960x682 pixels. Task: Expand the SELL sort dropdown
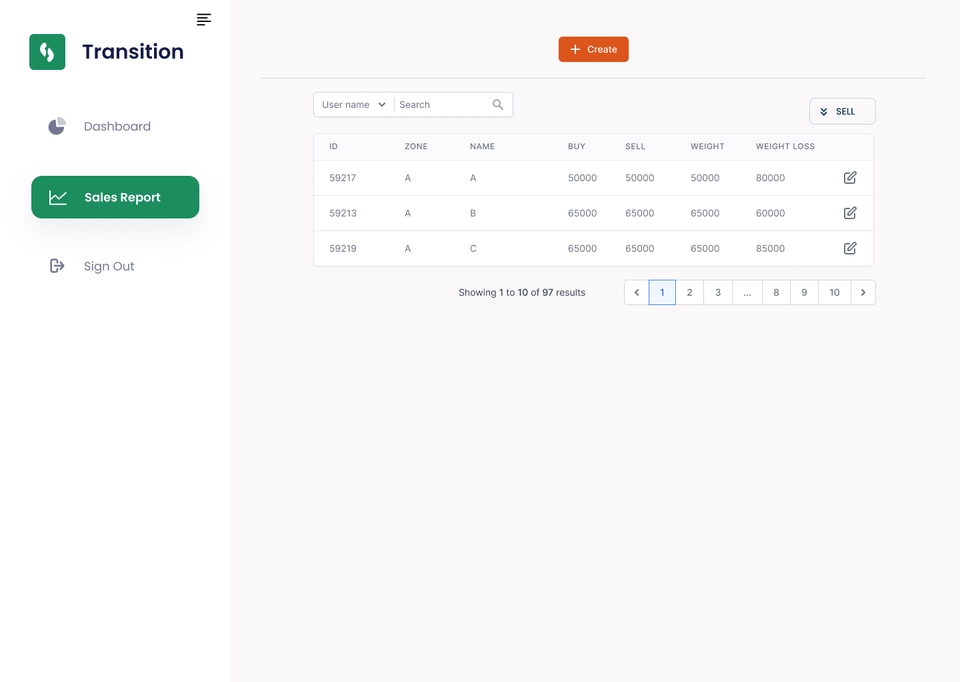[x=842, y=111]
